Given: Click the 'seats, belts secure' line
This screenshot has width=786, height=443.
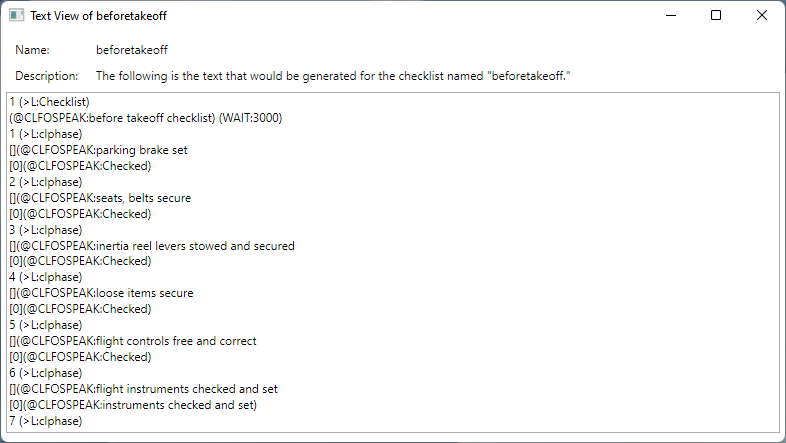Looking at the screenshot, I should pos(100,198).
